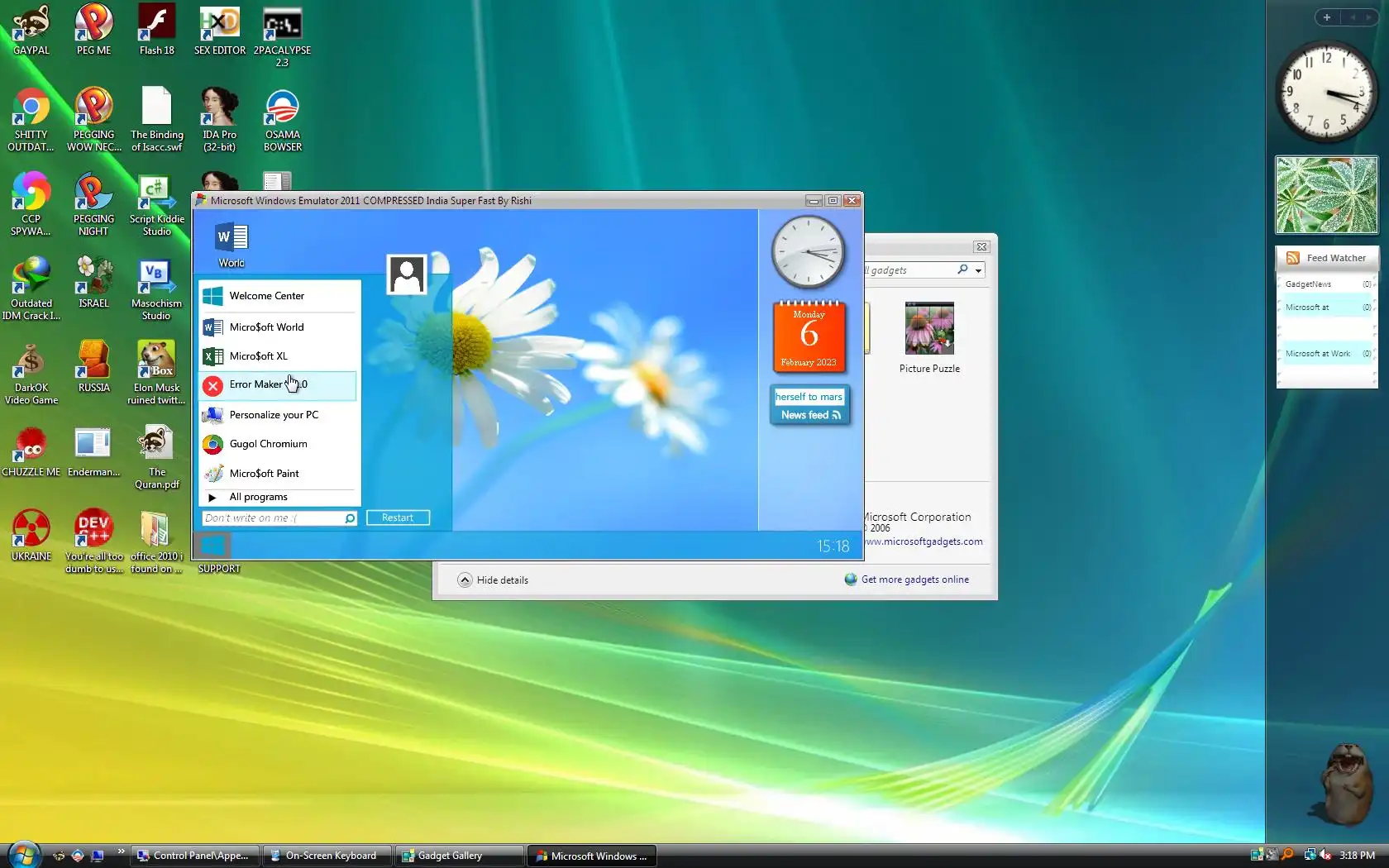Close the Gadget Gallery window
Viewport: 1389px width, 868px height.
[981, 246]
